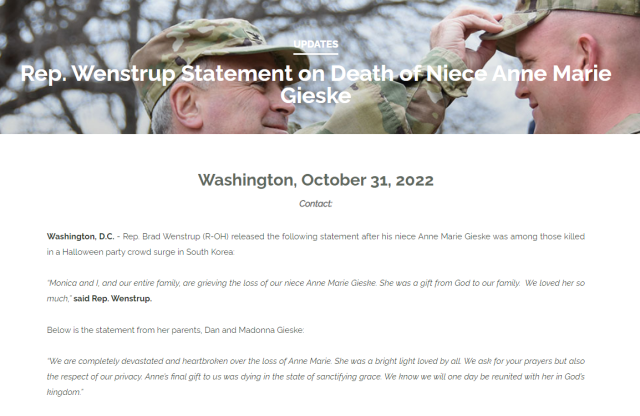Click the We are completely devastated quote
640x416 pixels.
pos(316,376)
